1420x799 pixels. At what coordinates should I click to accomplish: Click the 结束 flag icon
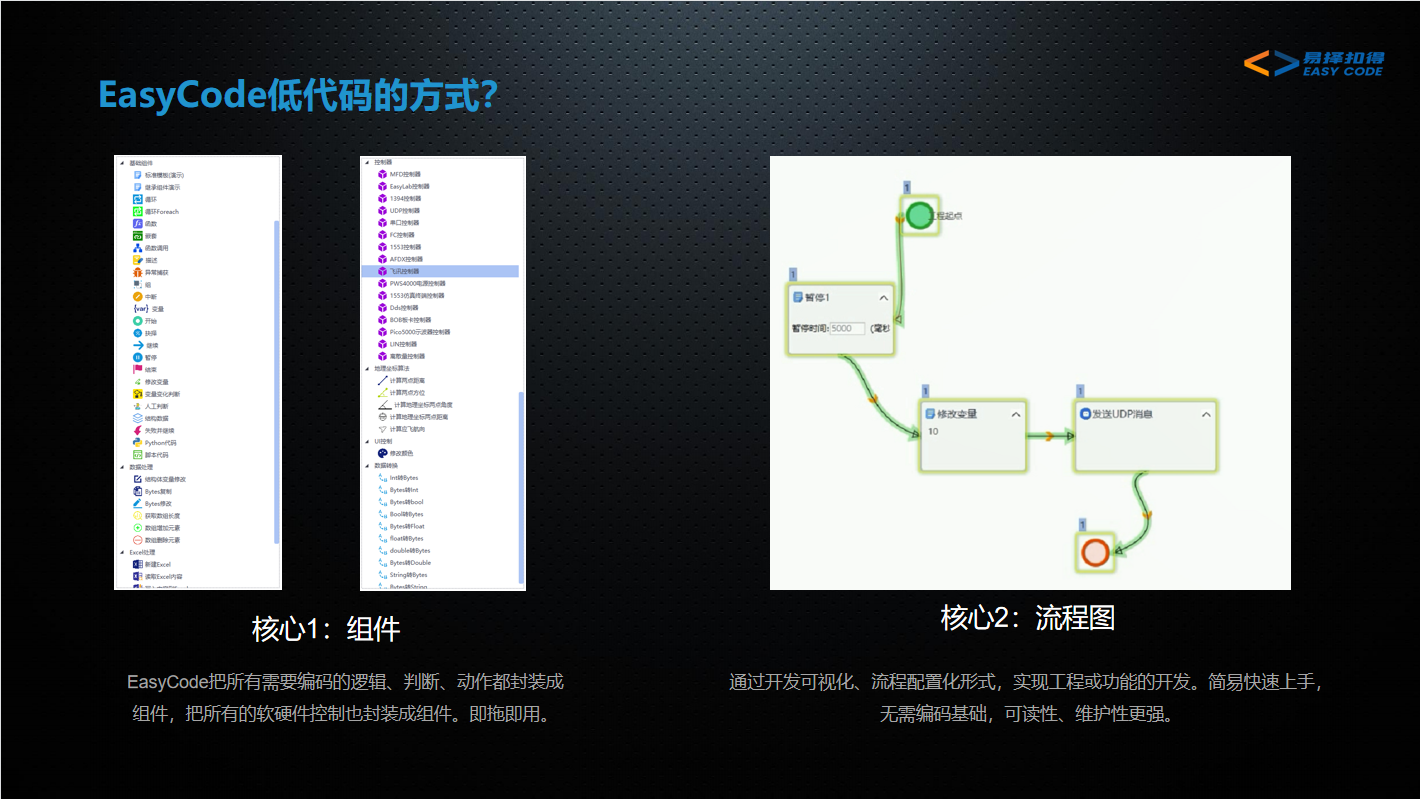138,369
